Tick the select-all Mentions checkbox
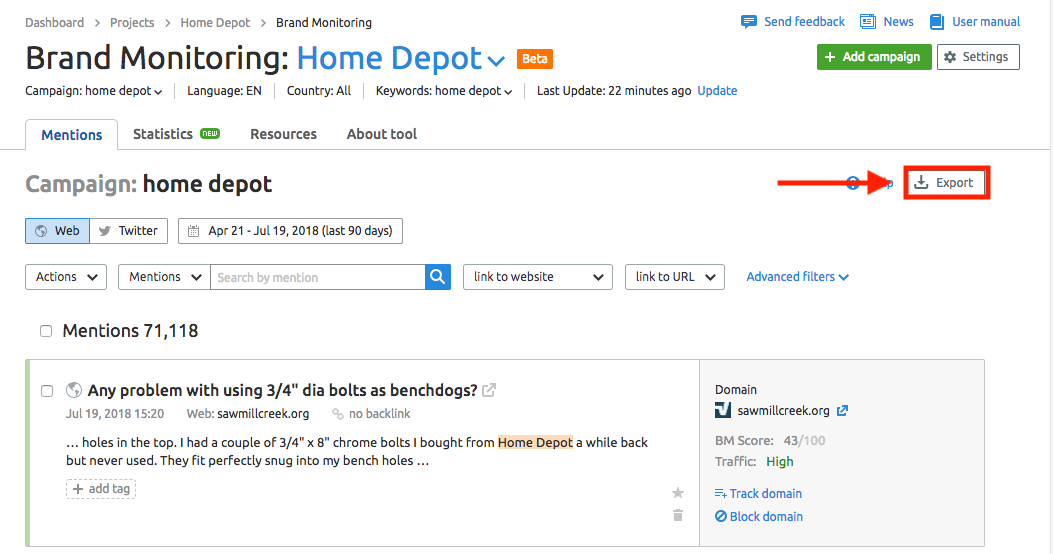Image resolution: width=1053 pixels, height=554 pixels. click(46, 331)
